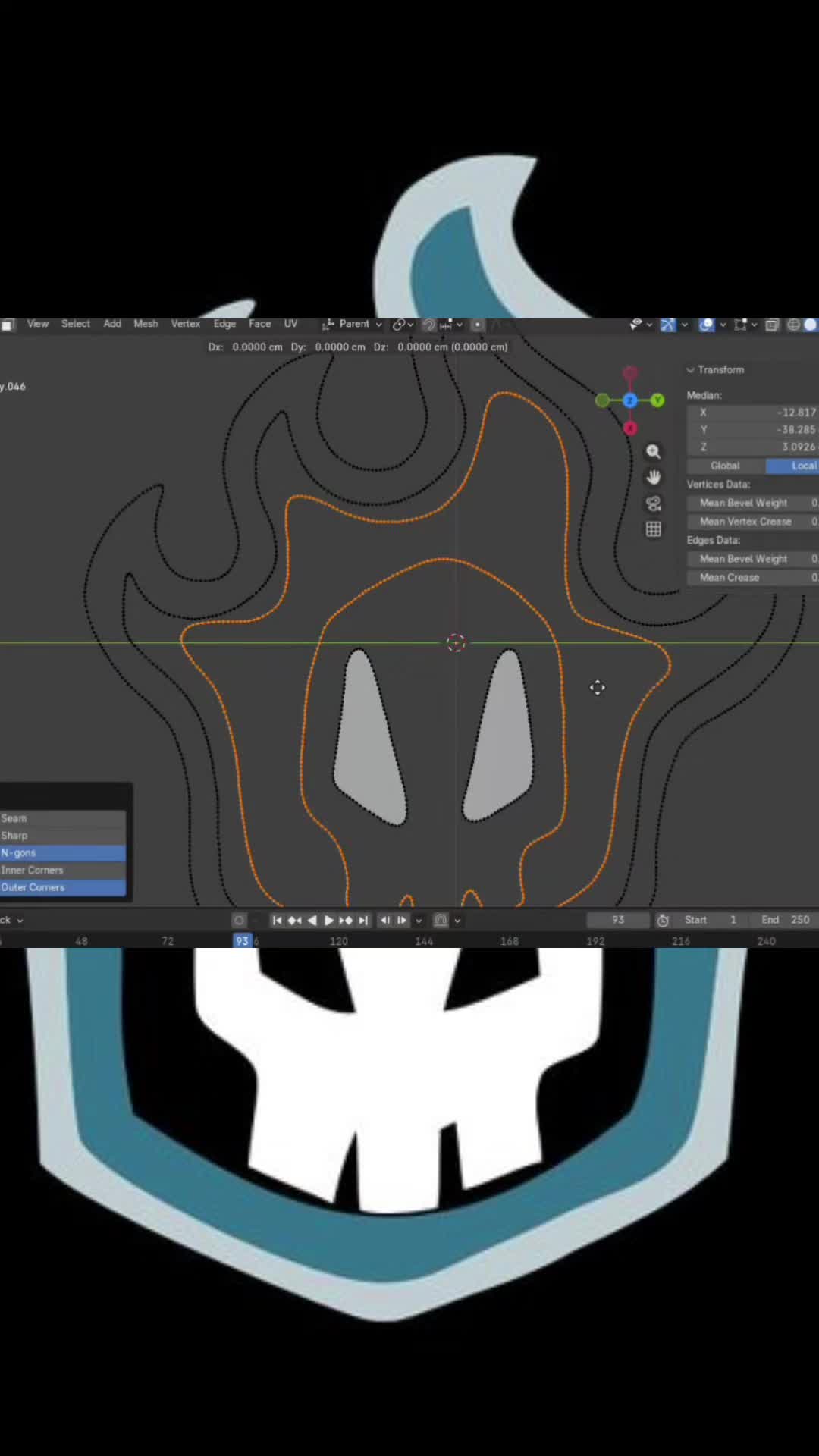Screen dimensions: 819x1456
Task: Open the transform orientation link dropdown
Action: tap(403, 325)
